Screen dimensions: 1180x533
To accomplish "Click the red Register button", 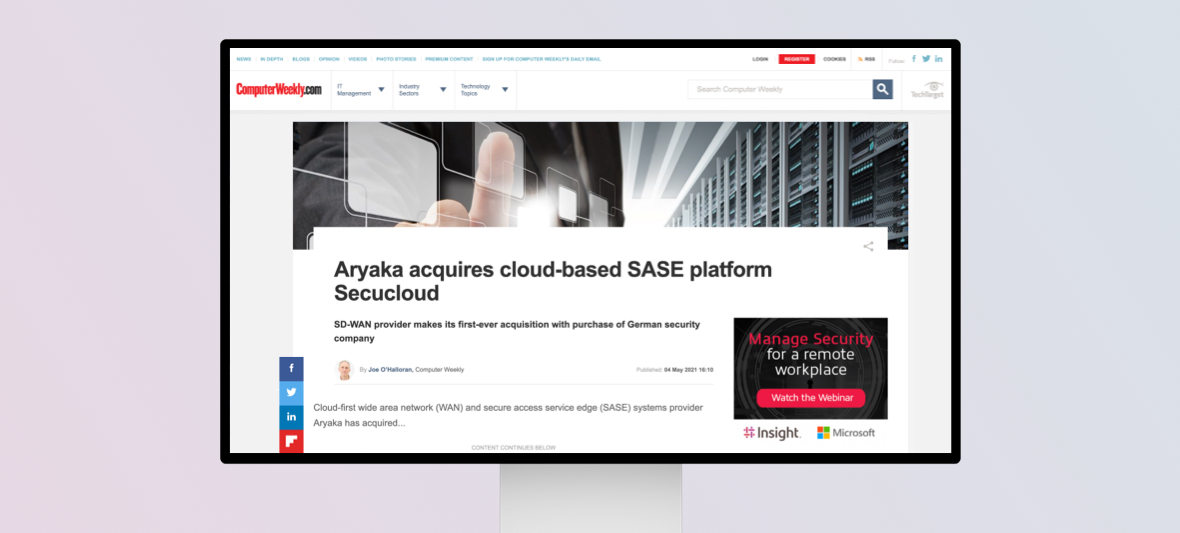I will pos(797,59).
